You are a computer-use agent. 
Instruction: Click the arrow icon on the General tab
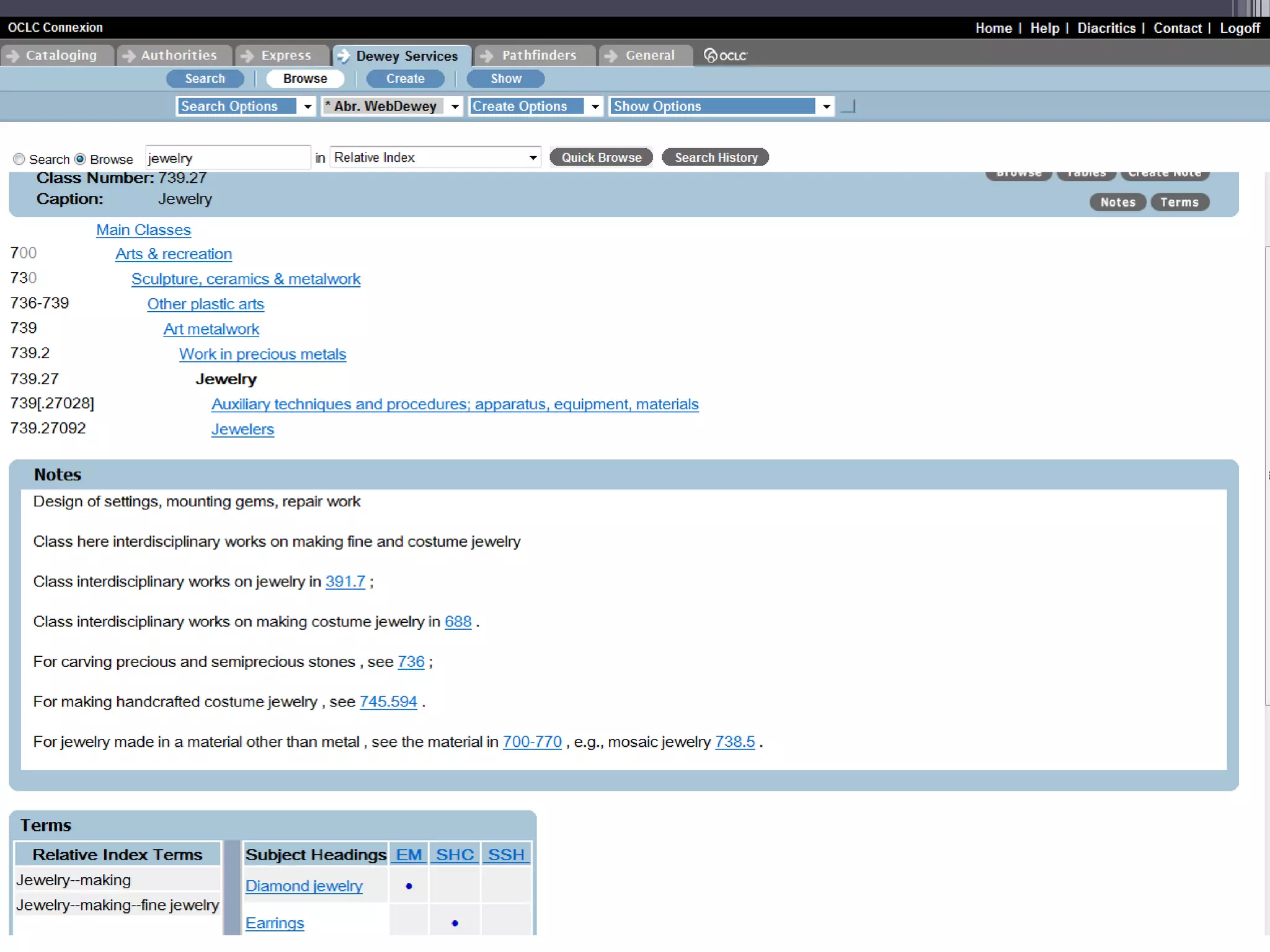point(611,56)
